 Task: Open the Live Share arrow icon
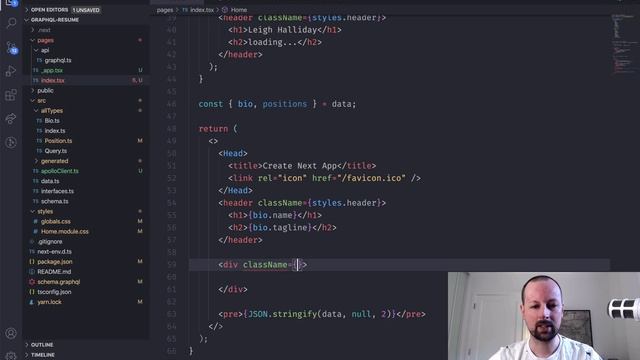coord(11,119)
